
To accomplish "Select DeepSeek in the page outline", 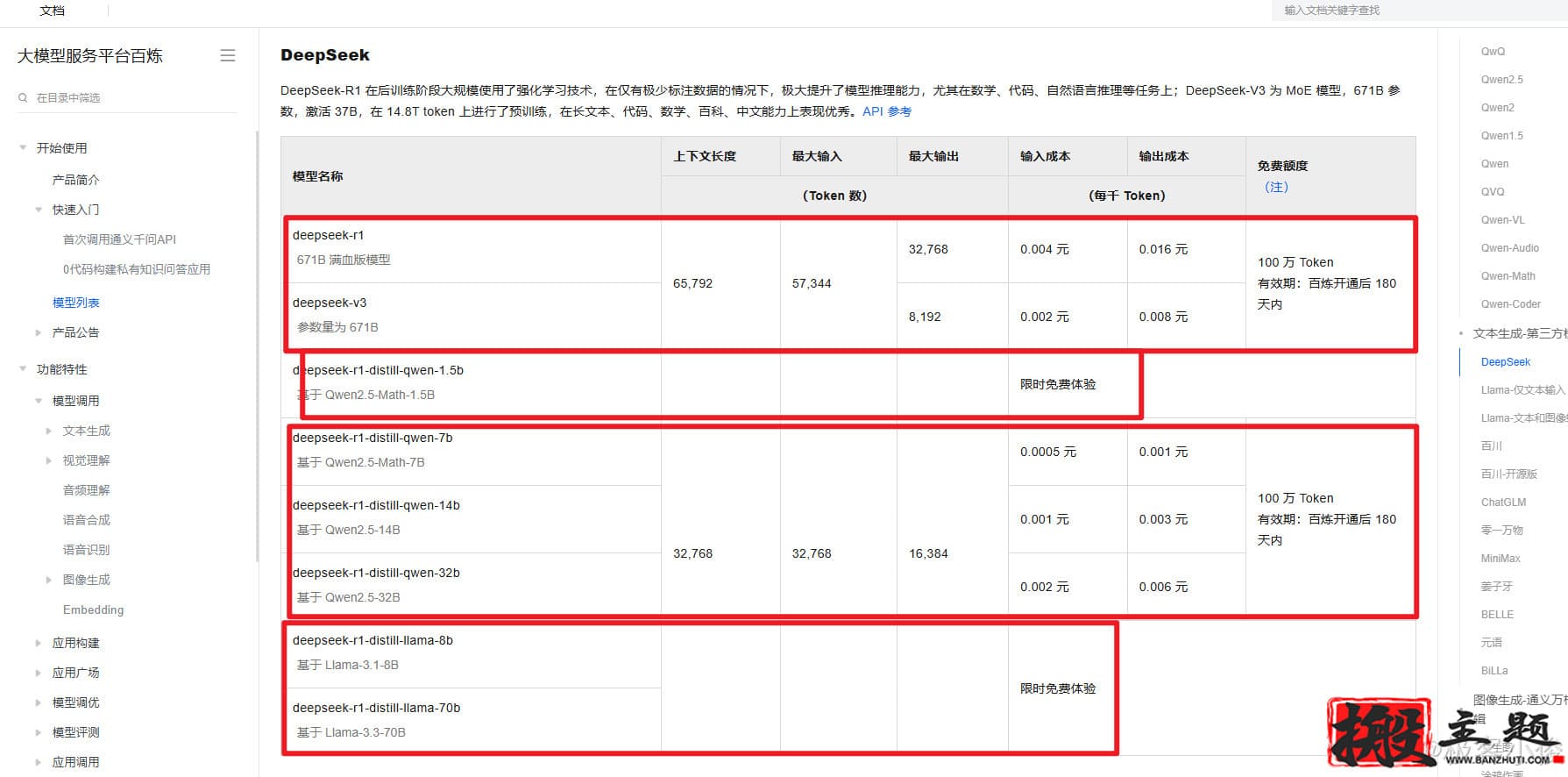I will point(1506,362).
